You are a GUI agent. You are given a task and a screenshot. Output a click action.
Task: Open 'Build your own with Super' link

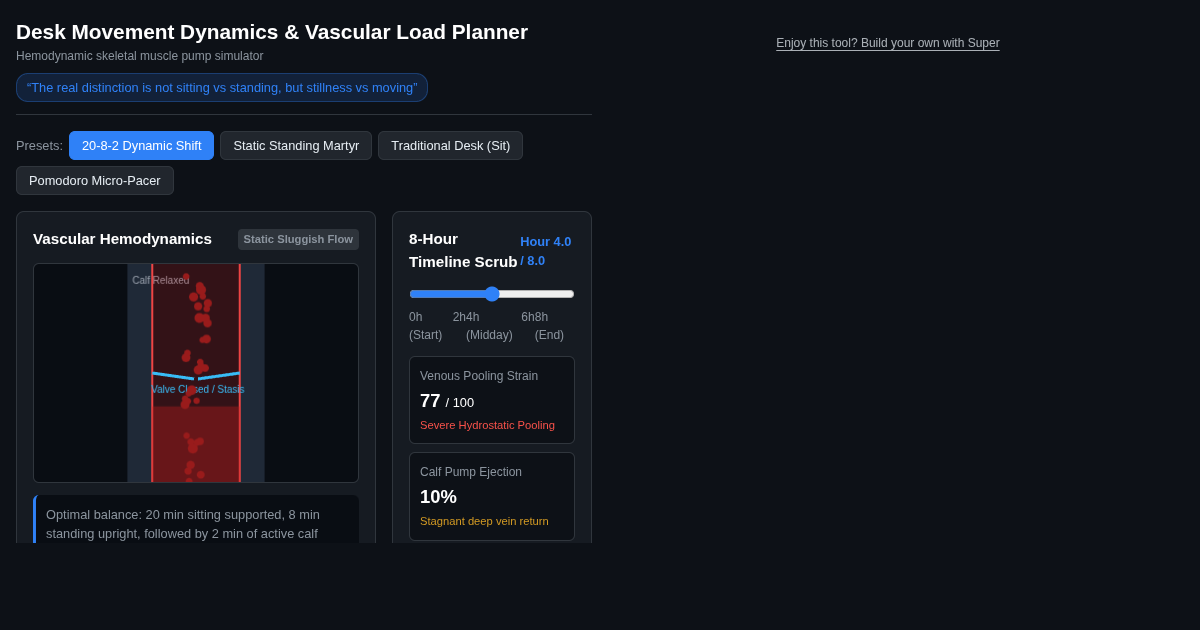coord(888,43)
